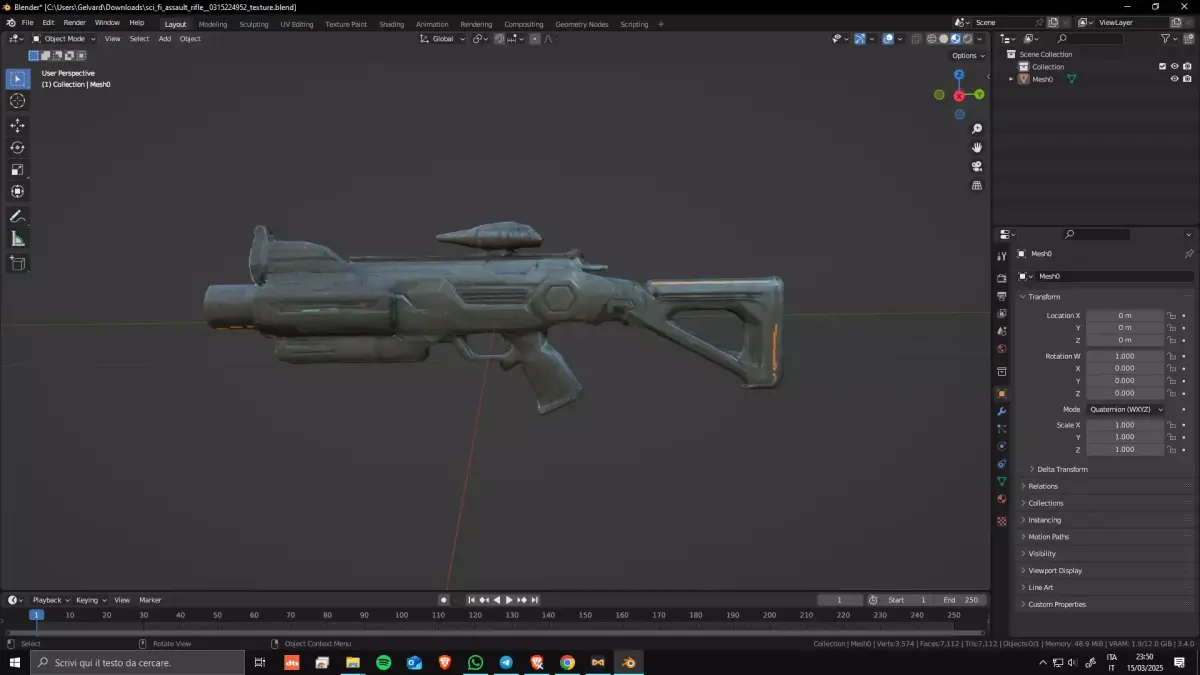Open viewport Options dropdown
The image size is (1200, 675).
[x=968, y=55]
